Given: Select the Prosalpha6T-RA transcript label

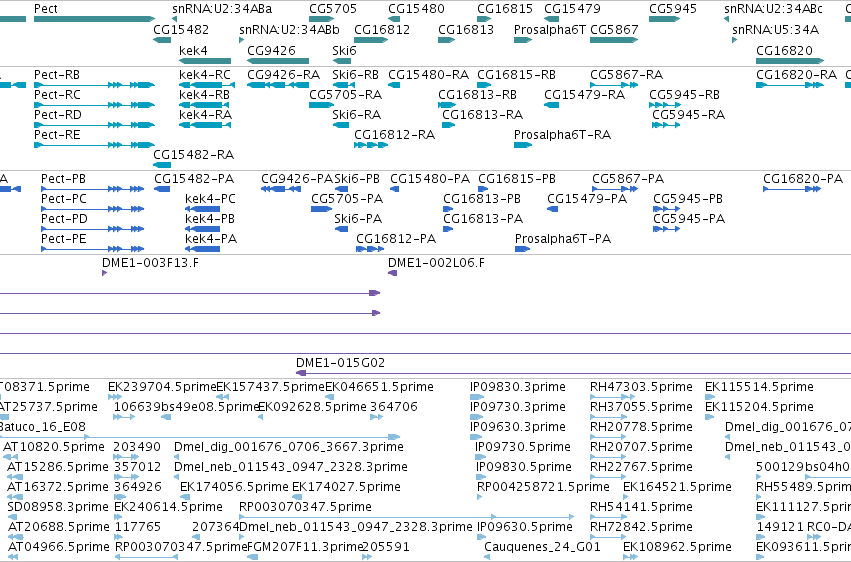Looking at the screenshot, I should click(x=562, y=135).
